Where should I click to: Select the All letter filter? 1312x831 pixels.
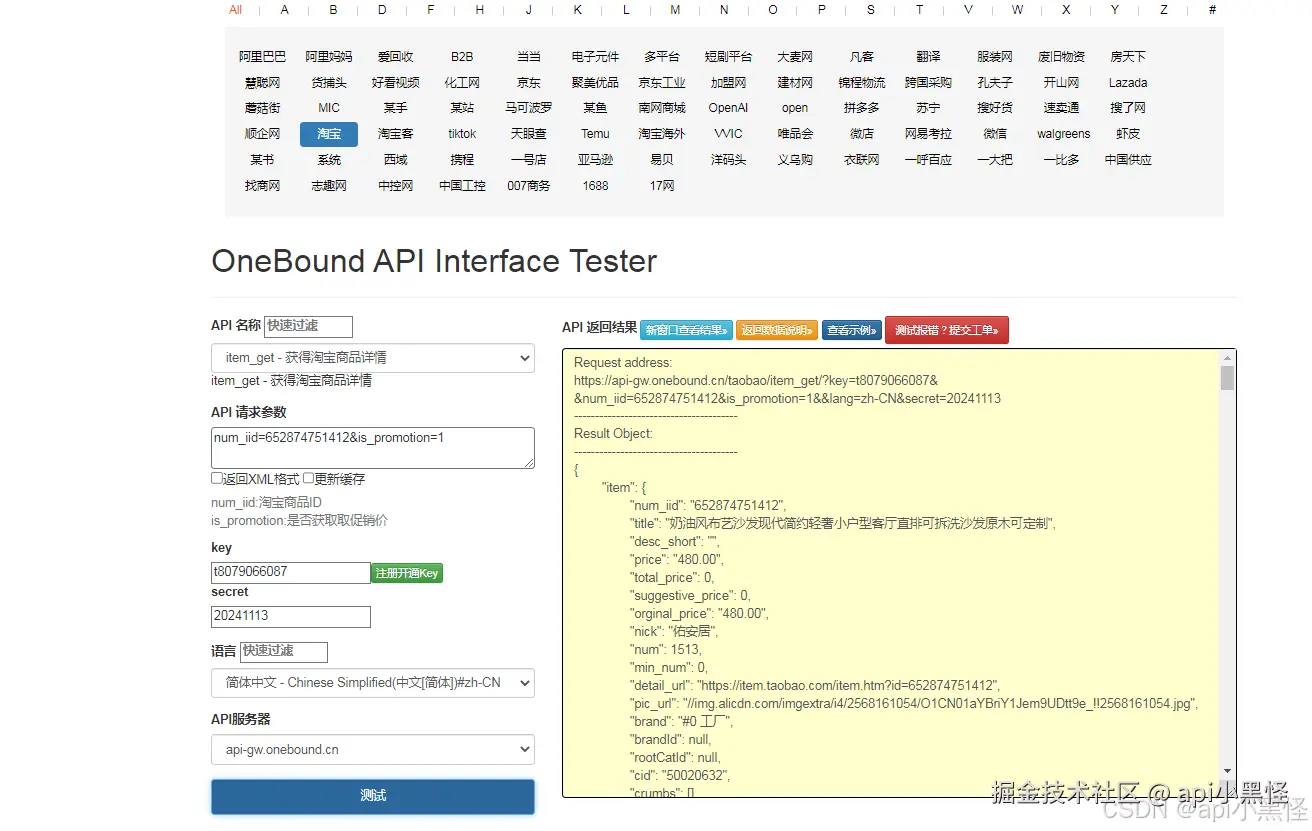[x=236, y=10]
